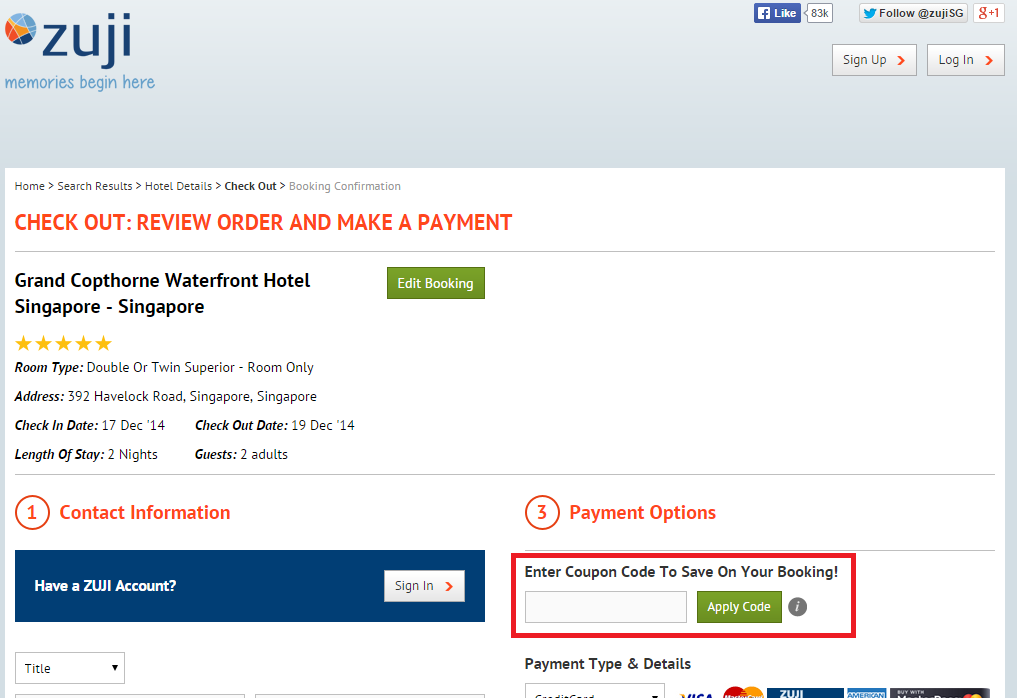
Task: Click Edit Booking
Action: [436, 283]
